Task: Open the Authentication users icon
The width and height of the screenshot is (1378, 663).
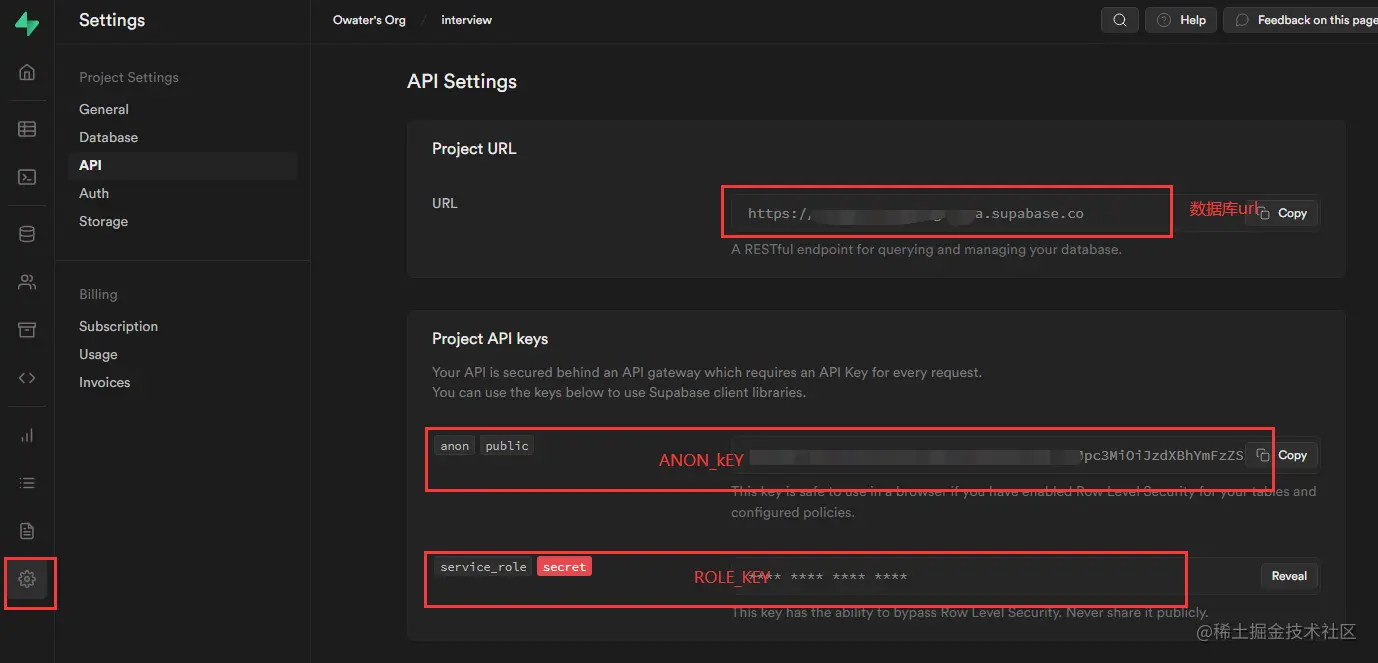Action: coord(27,282)
